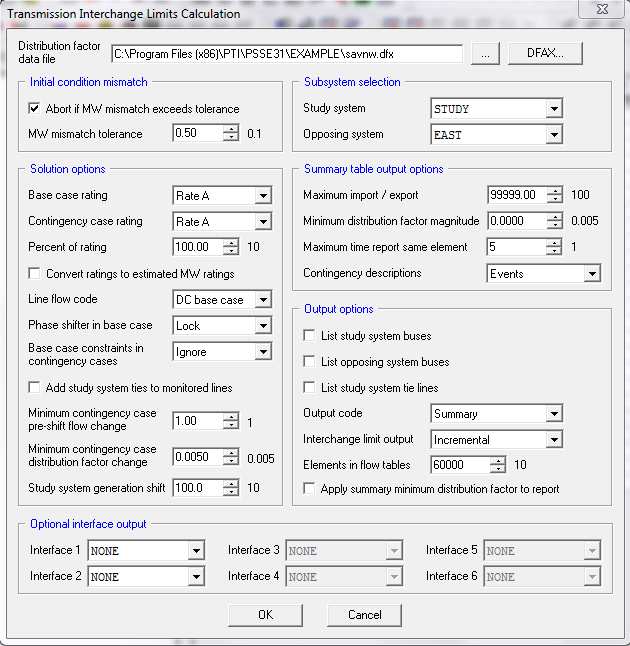Viewport: 630px width, 646px height.
Task: Click the MW mismatch tolerance value field
Action: point(197,133)
